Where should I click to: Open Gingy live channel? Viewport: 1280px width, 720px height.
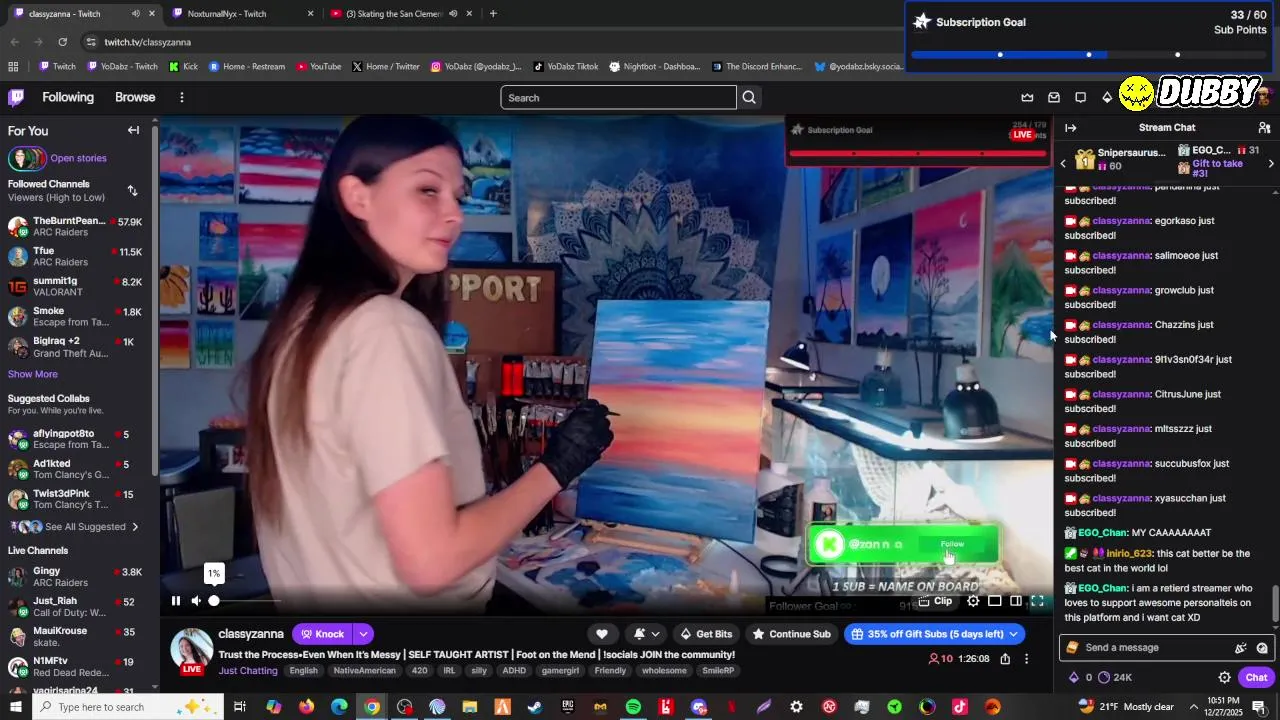click(75, 576)
